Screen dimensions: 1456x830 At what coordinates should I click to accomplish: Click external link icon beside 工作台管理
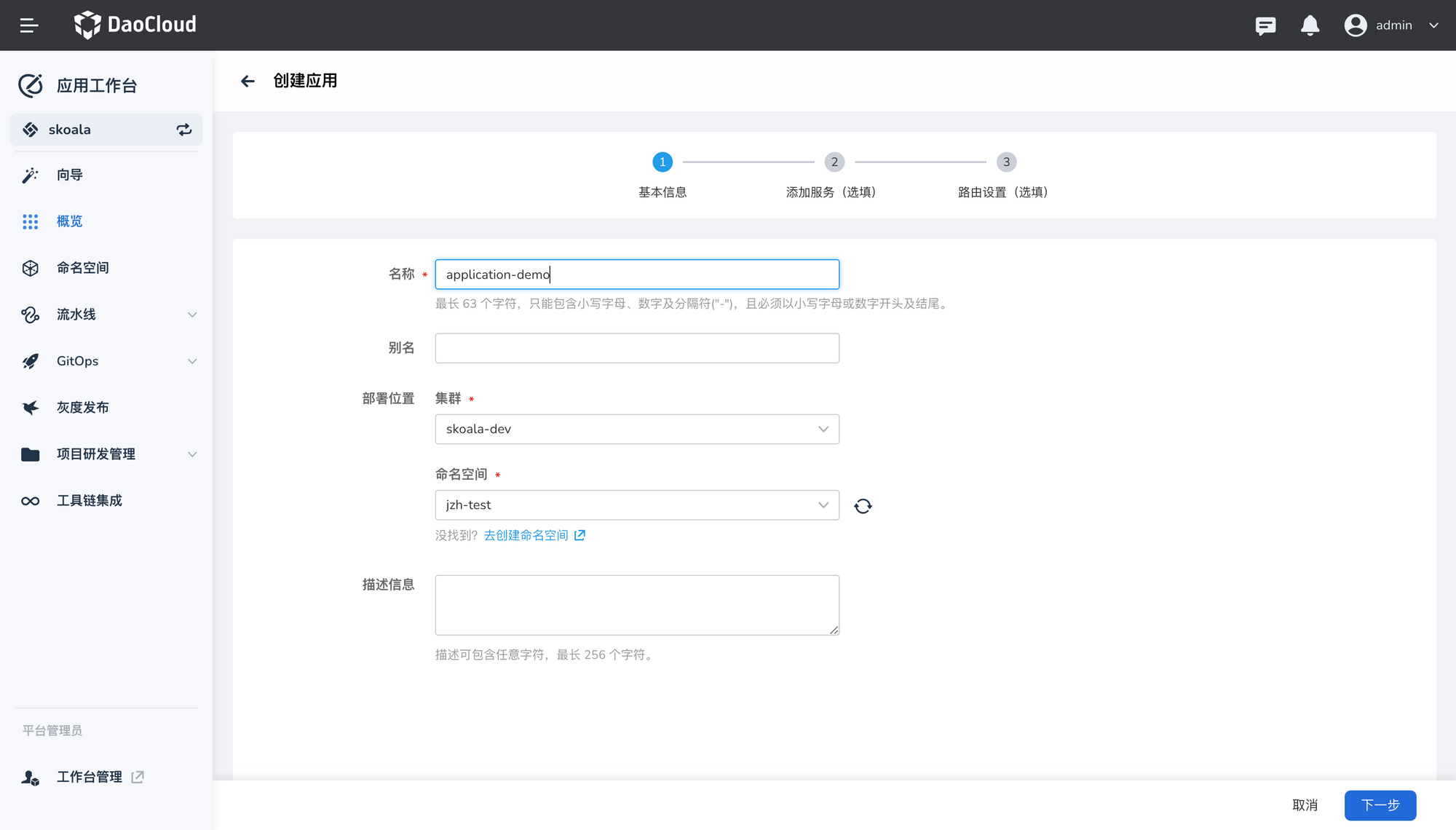(138, 777)
